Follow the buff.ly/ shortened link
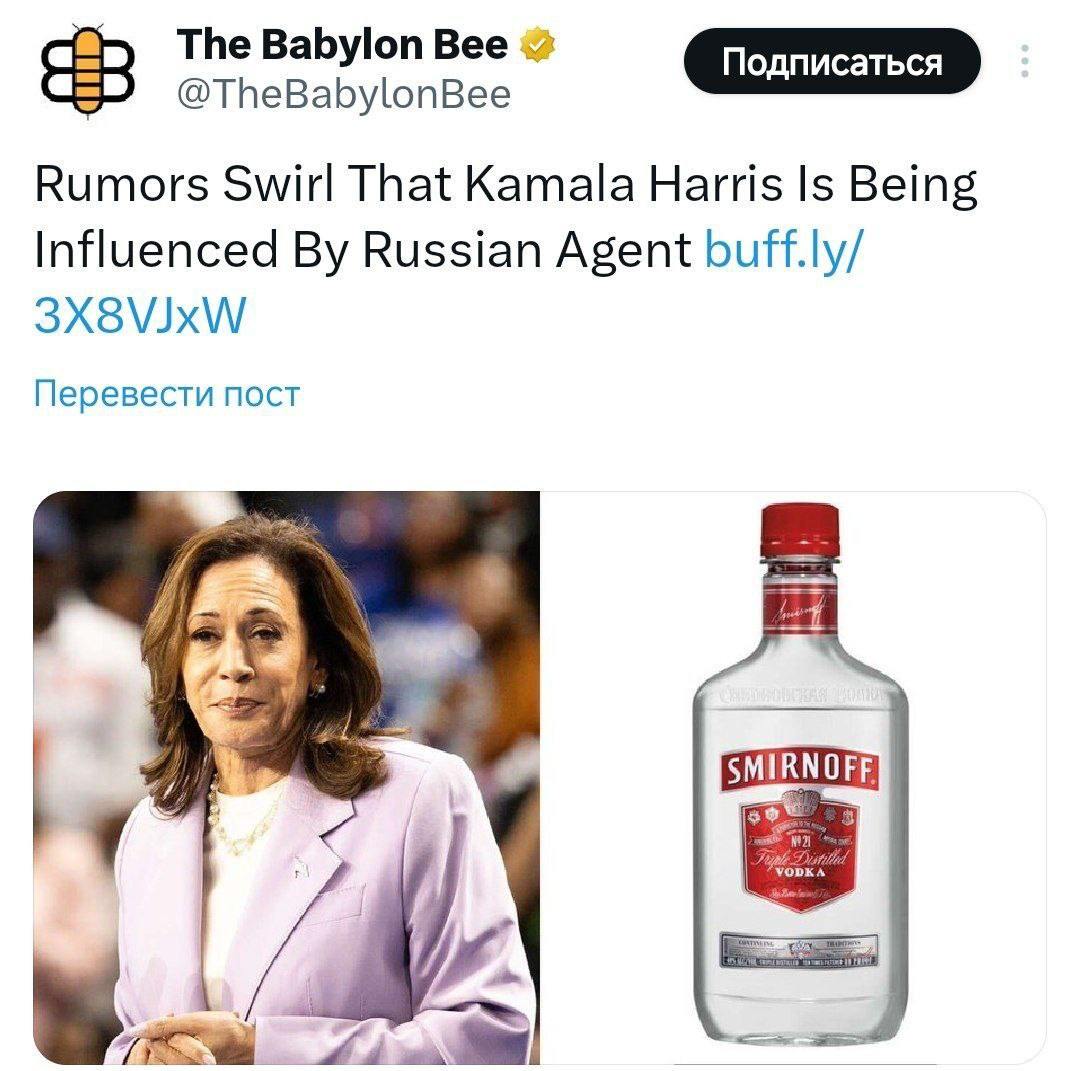 point(782,249)
